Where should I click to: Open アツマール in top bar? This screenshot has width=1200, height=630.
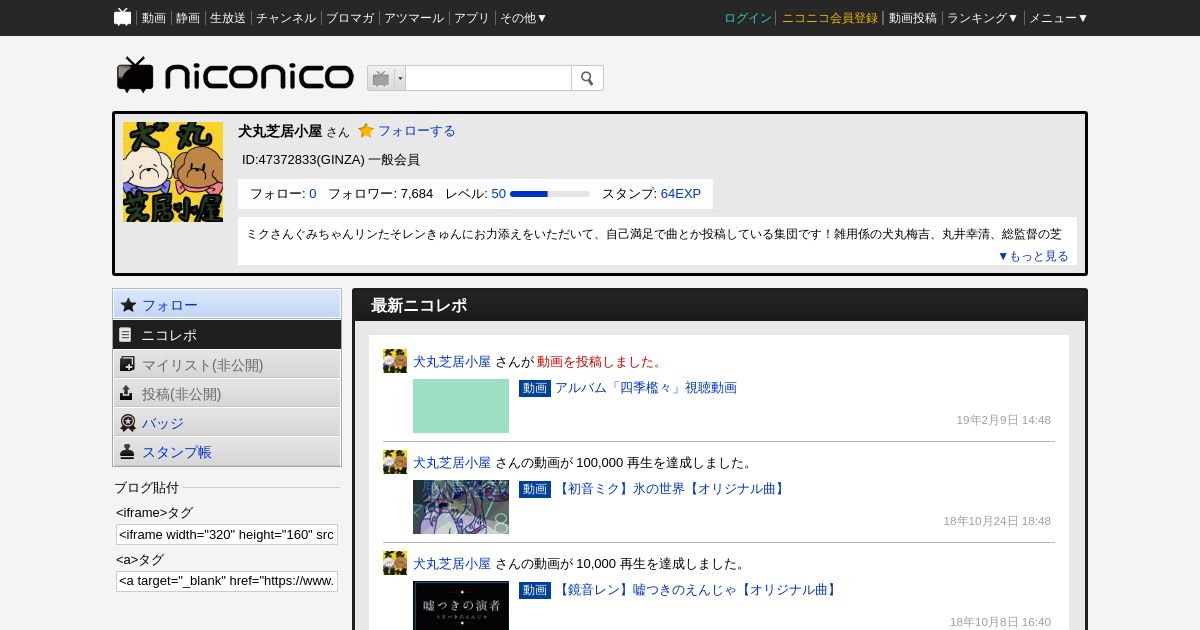pyautogui.click(x=414, y=18)
